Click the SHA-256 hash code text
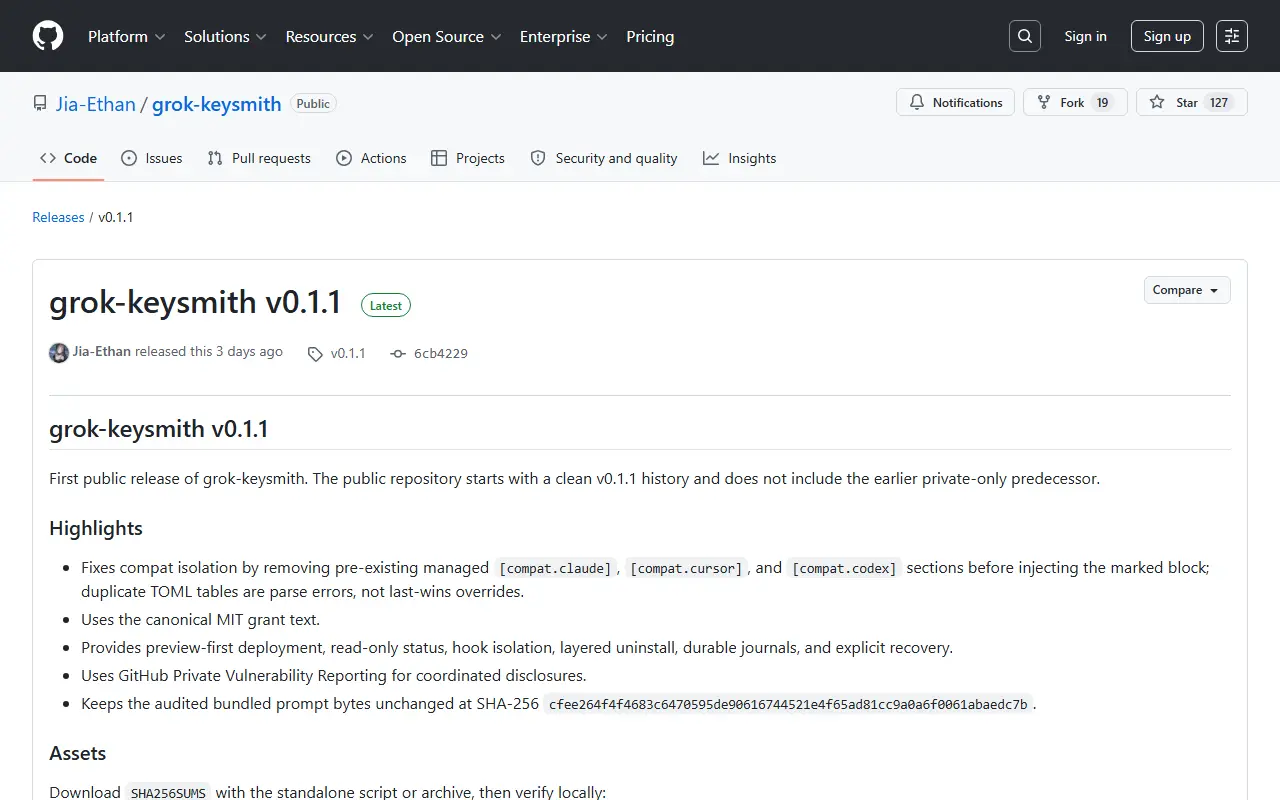 tap(789, 704)
